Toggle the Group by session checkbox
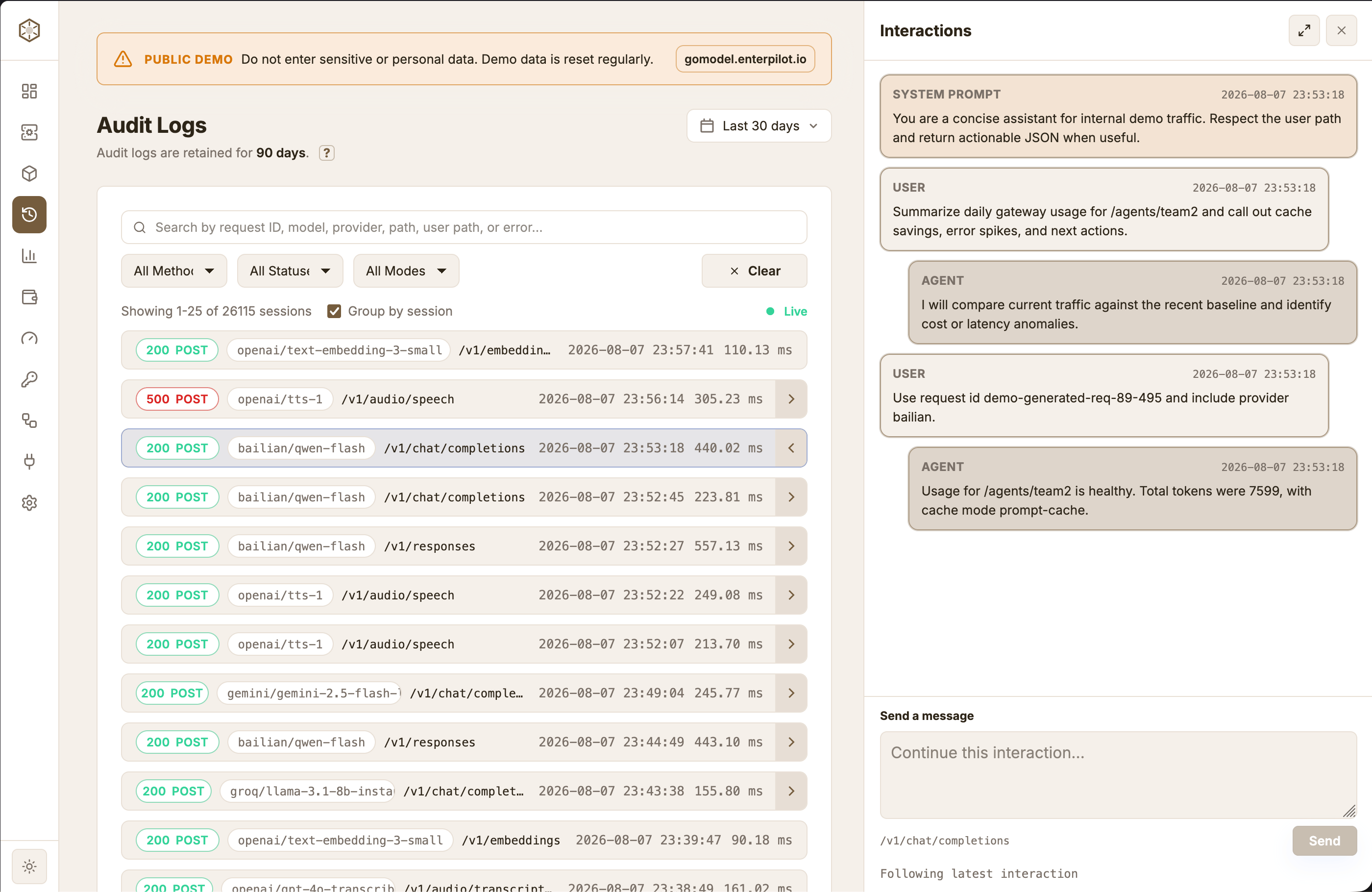 coord(334,311)
